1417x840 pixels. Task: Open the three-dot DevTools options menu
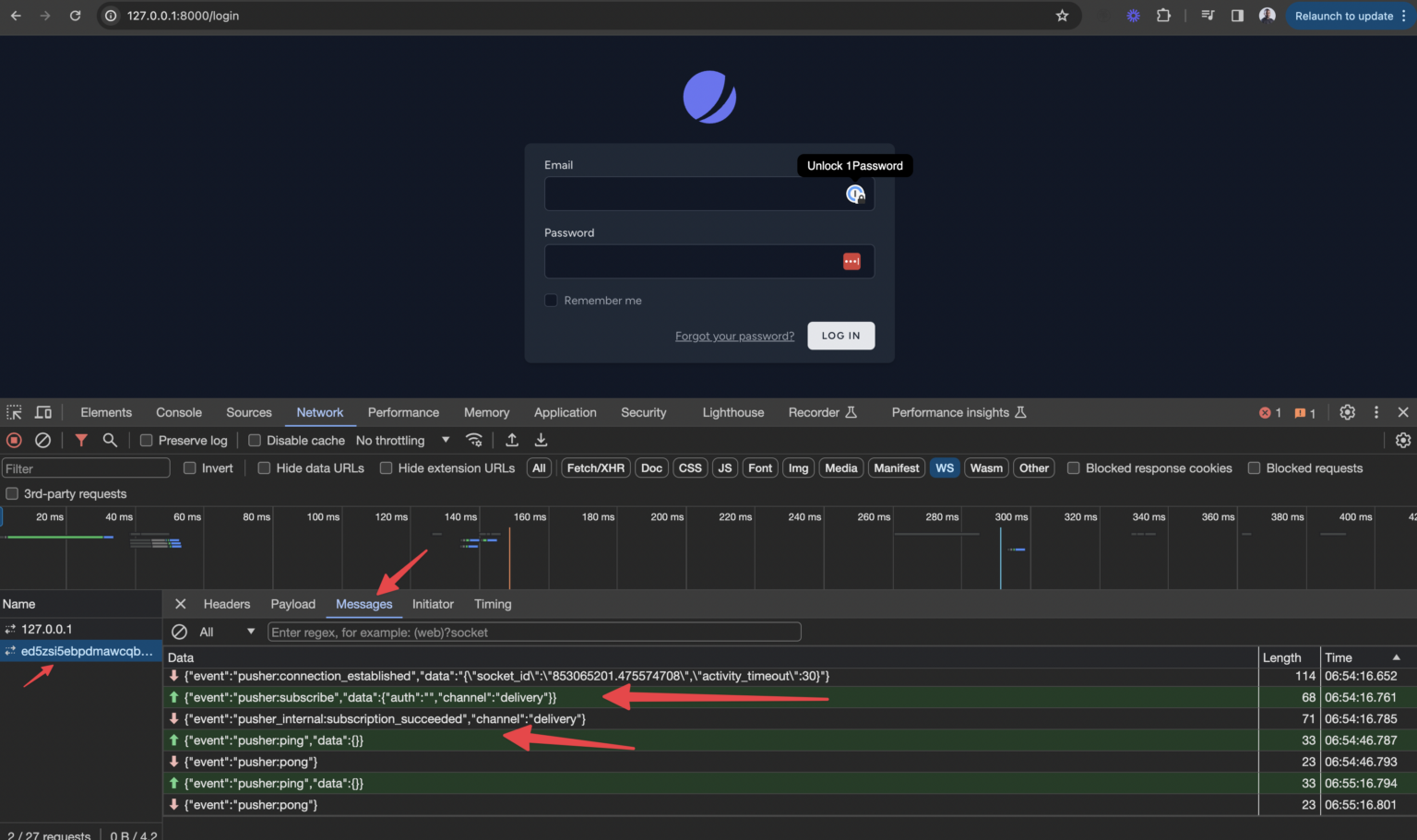click(1376, 412)
